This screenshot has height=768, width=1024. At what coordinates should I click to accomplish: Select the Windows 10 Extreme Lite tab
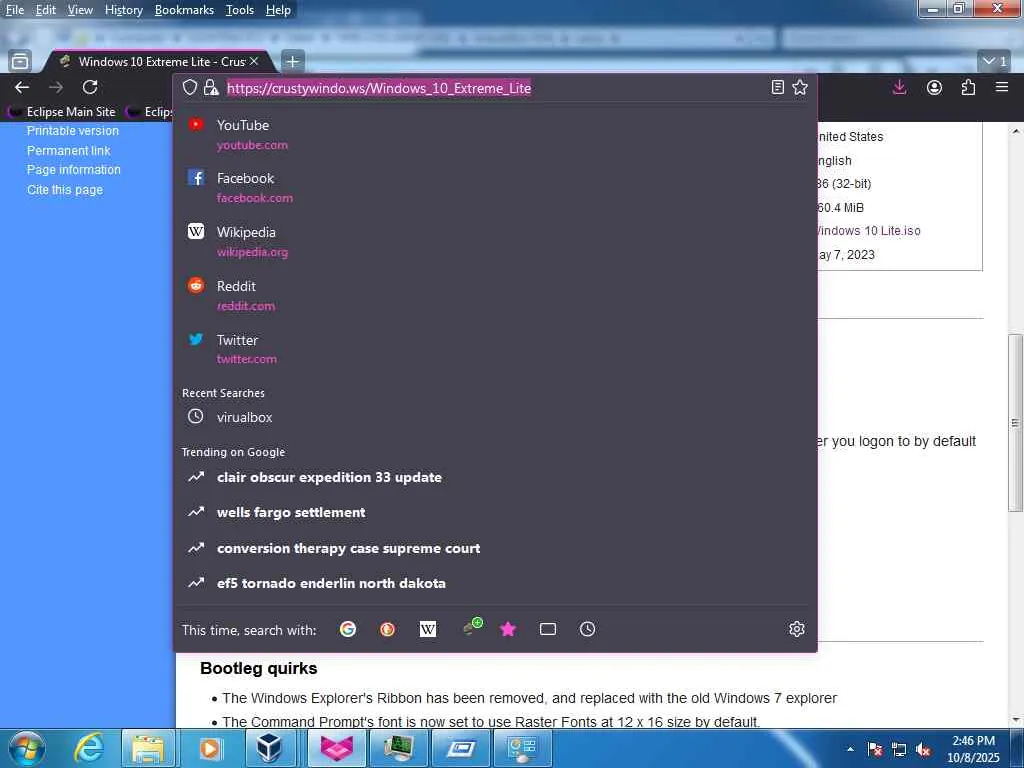coord(157,61)
